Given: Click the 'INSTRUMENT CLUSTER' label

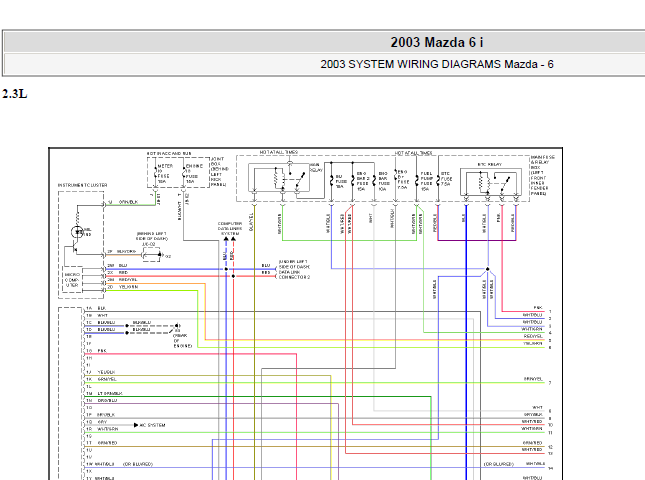Looking at the screenshot, I should click(x=83, y=185).
